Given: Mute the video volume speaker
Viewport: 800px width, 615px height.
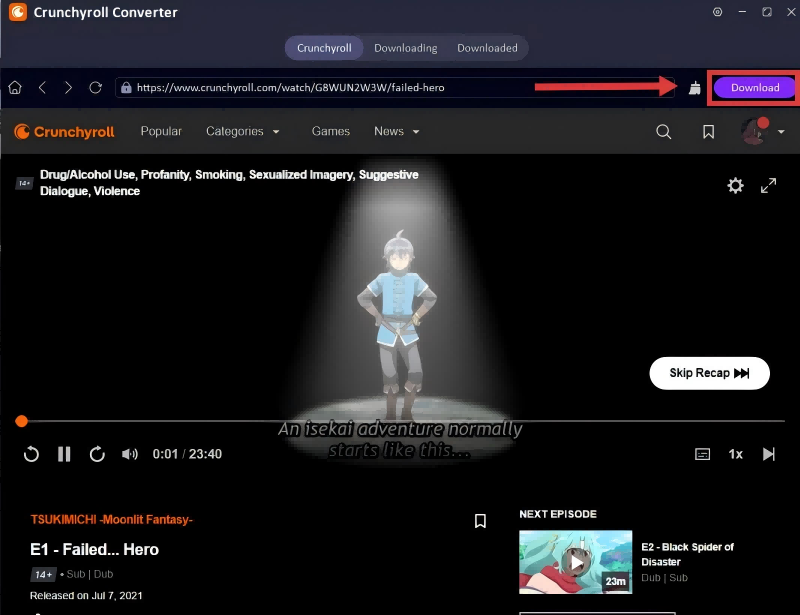Looking at the screenshot, I should click(130, 454).
